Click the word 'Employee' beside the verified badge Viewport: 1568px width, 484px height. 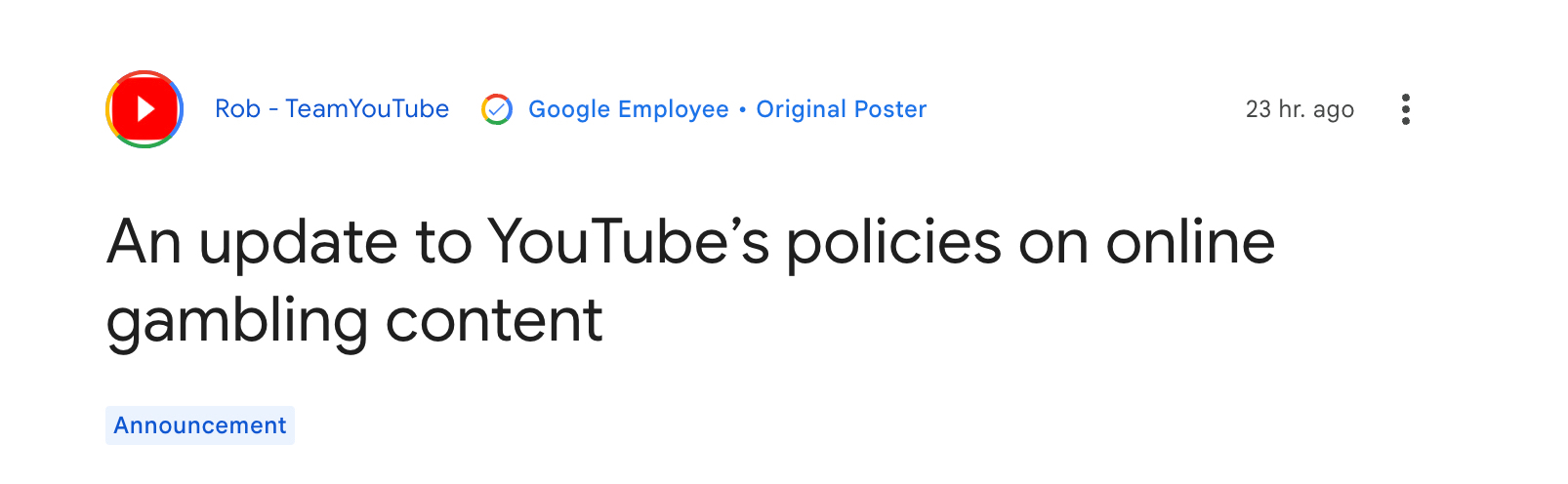pos(673,109)
